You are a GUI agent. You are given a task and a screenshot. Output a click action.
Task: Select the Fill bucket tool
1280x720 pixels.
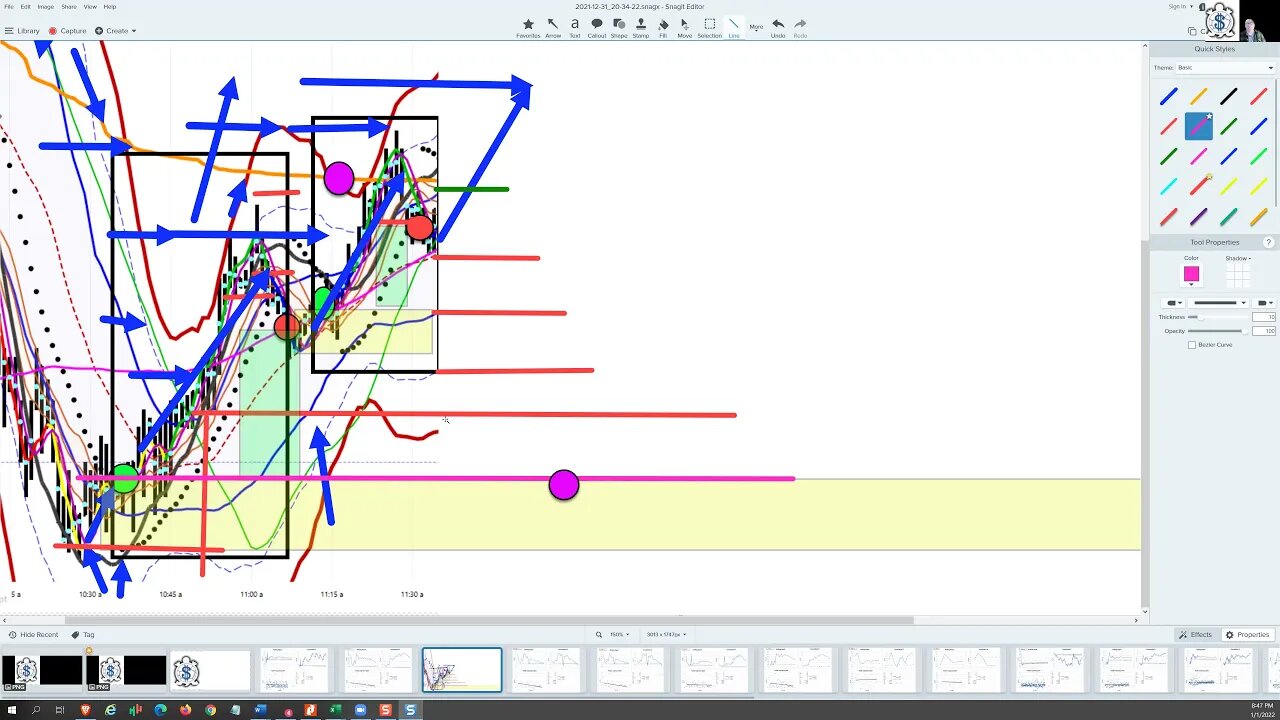[x=663, y=28]
